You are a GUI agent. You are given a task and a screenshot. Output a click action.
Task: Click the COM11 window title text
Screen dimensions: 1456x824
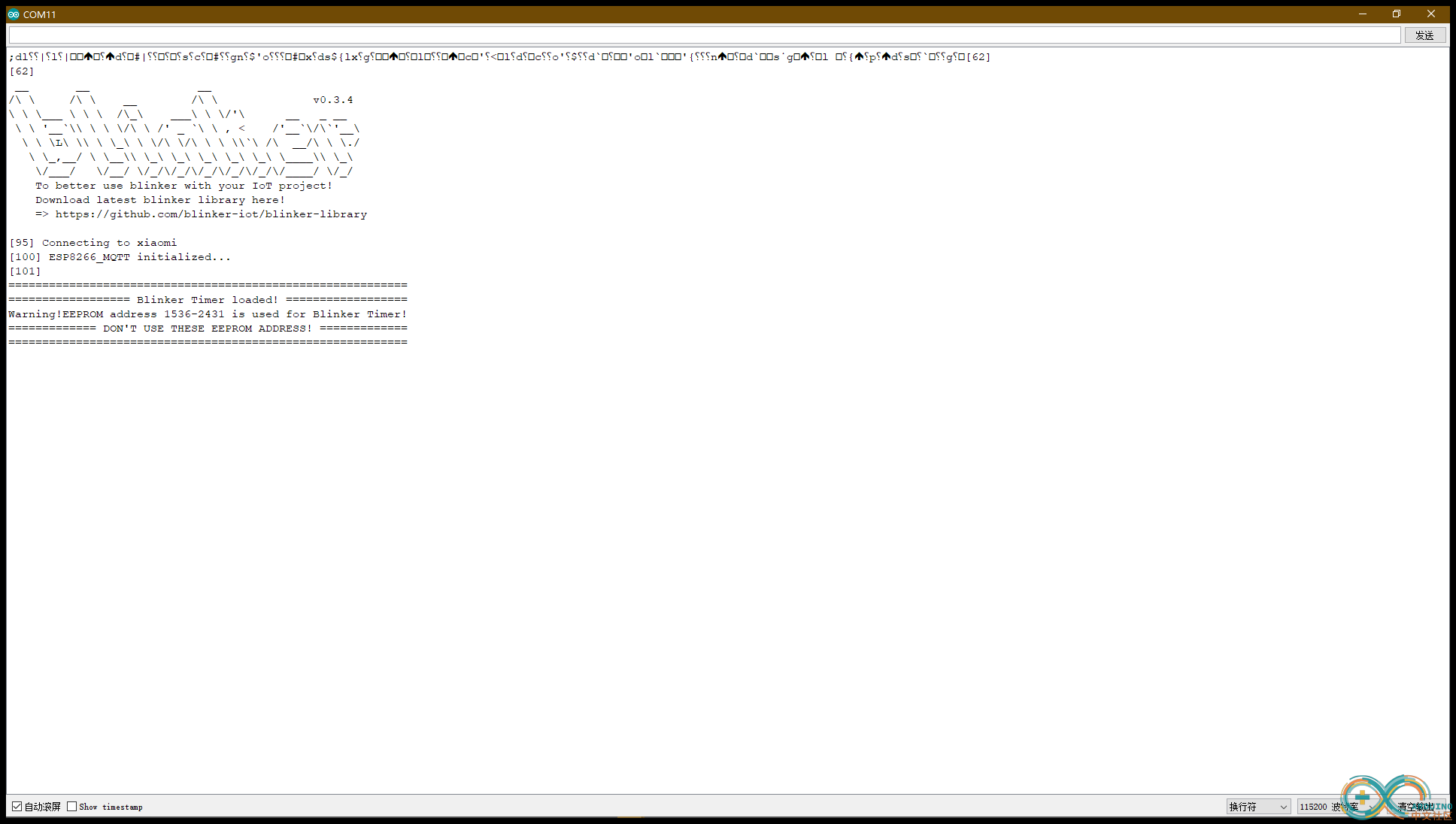40,14
